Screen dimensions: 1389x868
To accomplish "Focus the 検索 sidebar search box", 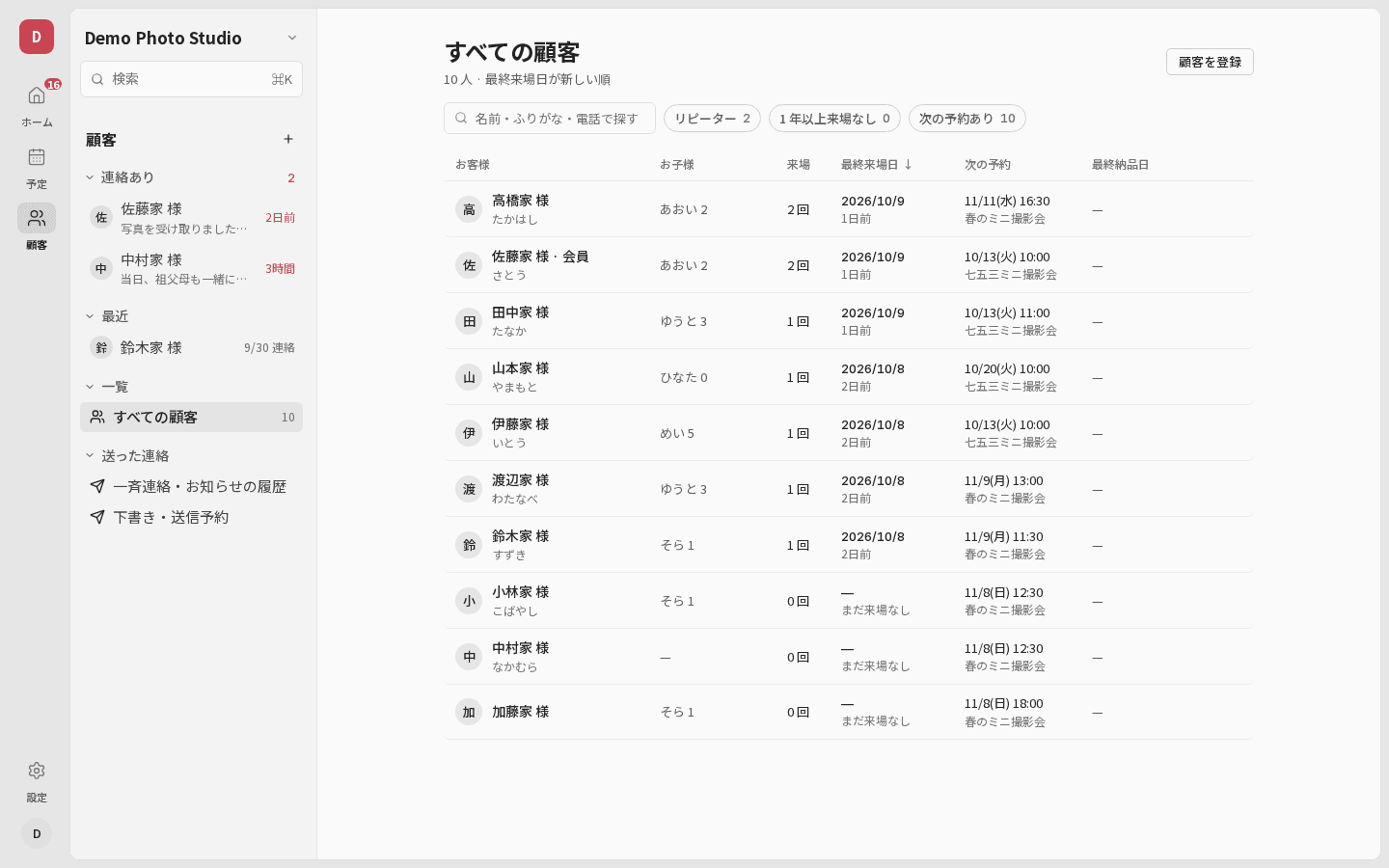I will point(191,79).
